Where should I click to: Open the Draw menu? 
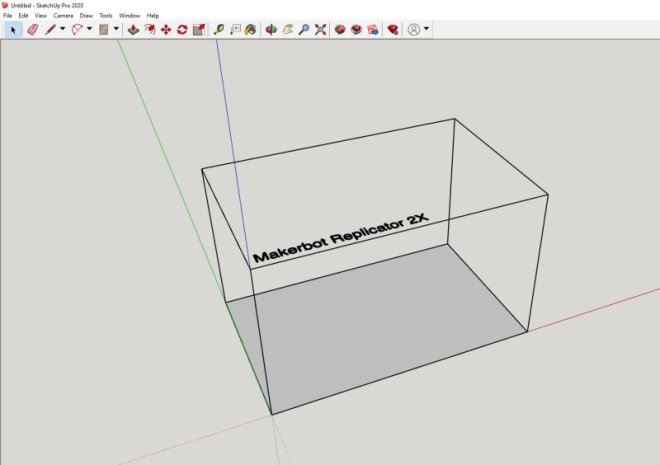86,16
